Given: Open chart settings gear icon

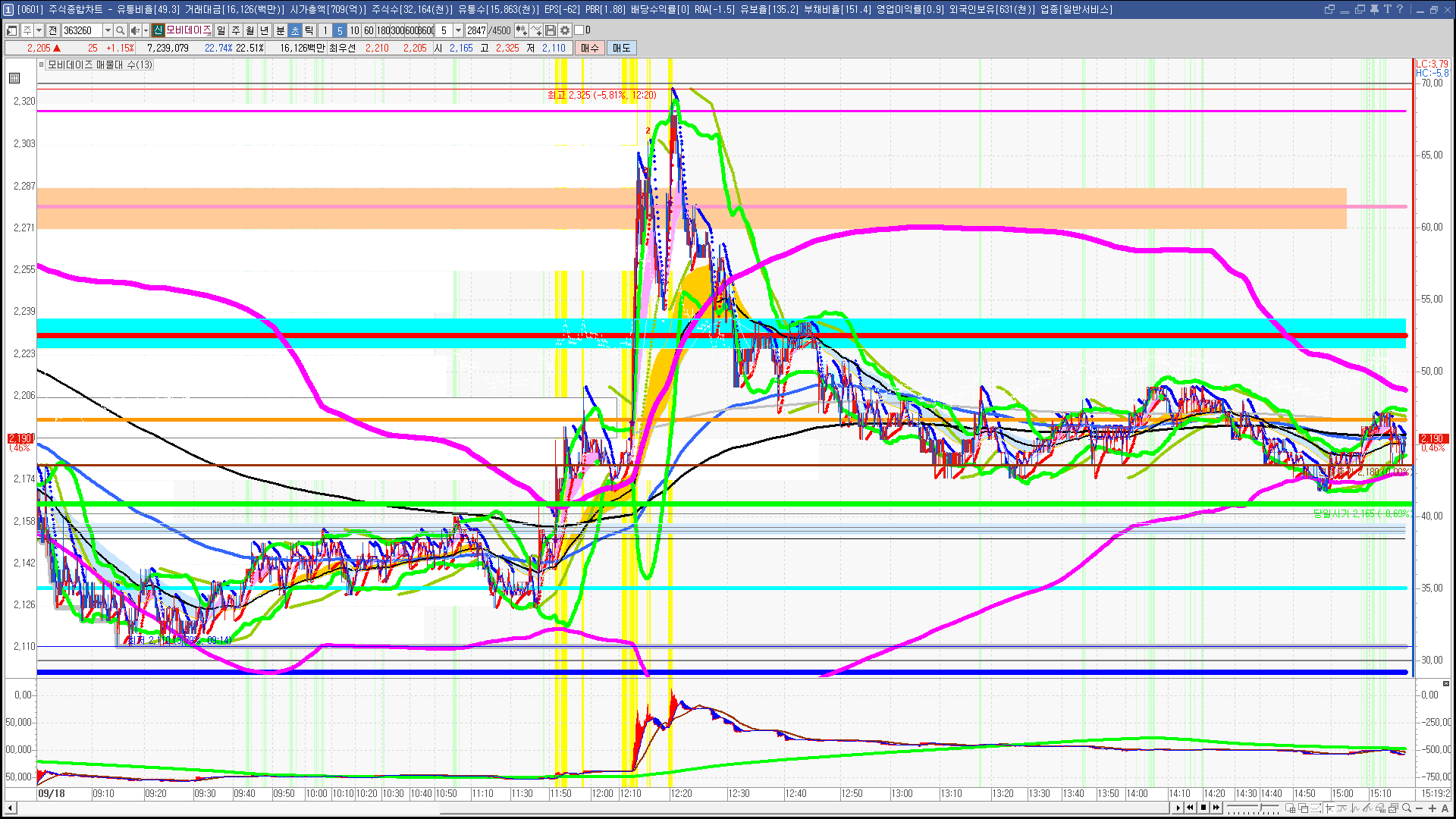Looking at the screenshot, I should [x=565, y=30].
